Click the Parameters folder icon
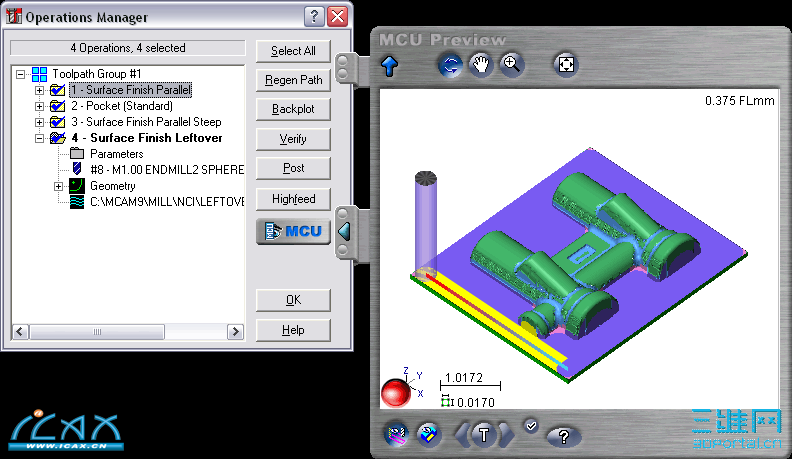792x459 pixels. (x=77, y=153)
